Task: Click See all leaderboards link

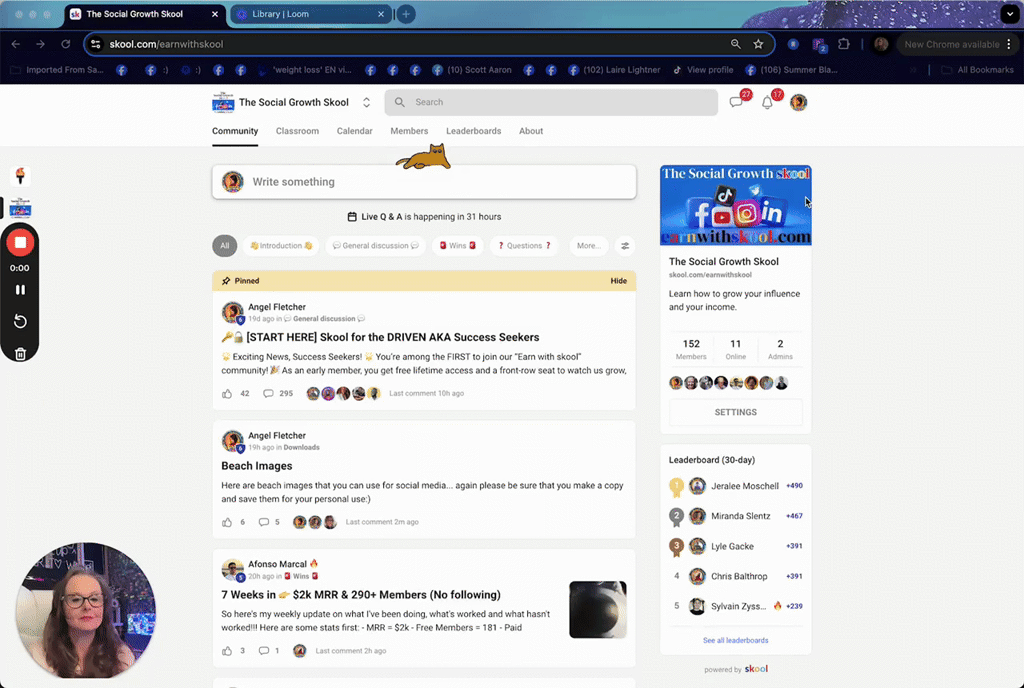Action: click(x=735, y=640)
